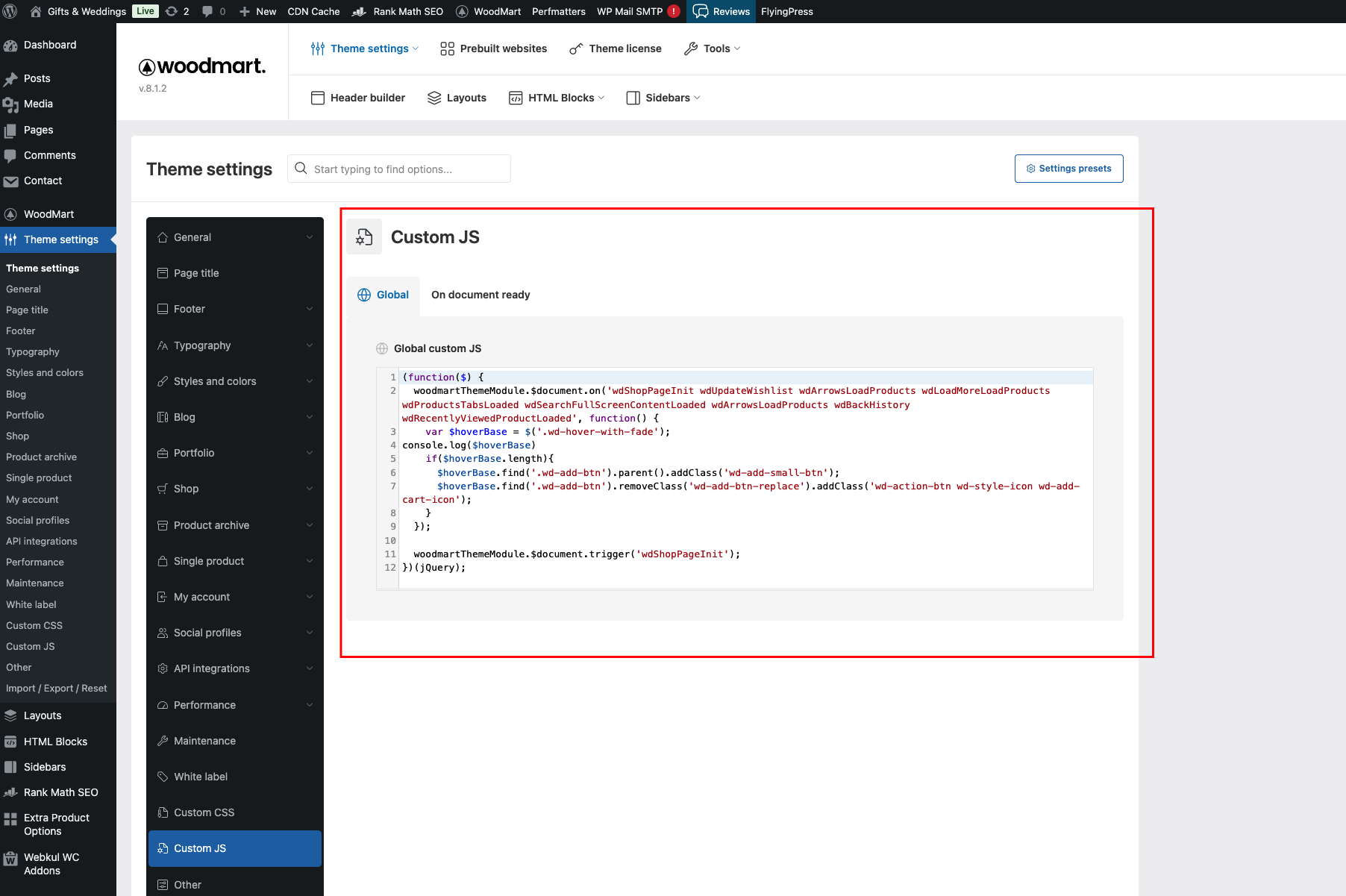Expand the HTML Blocks dropdown
The height and width of the screenshot is (896, 1346).
coord(557,98)
